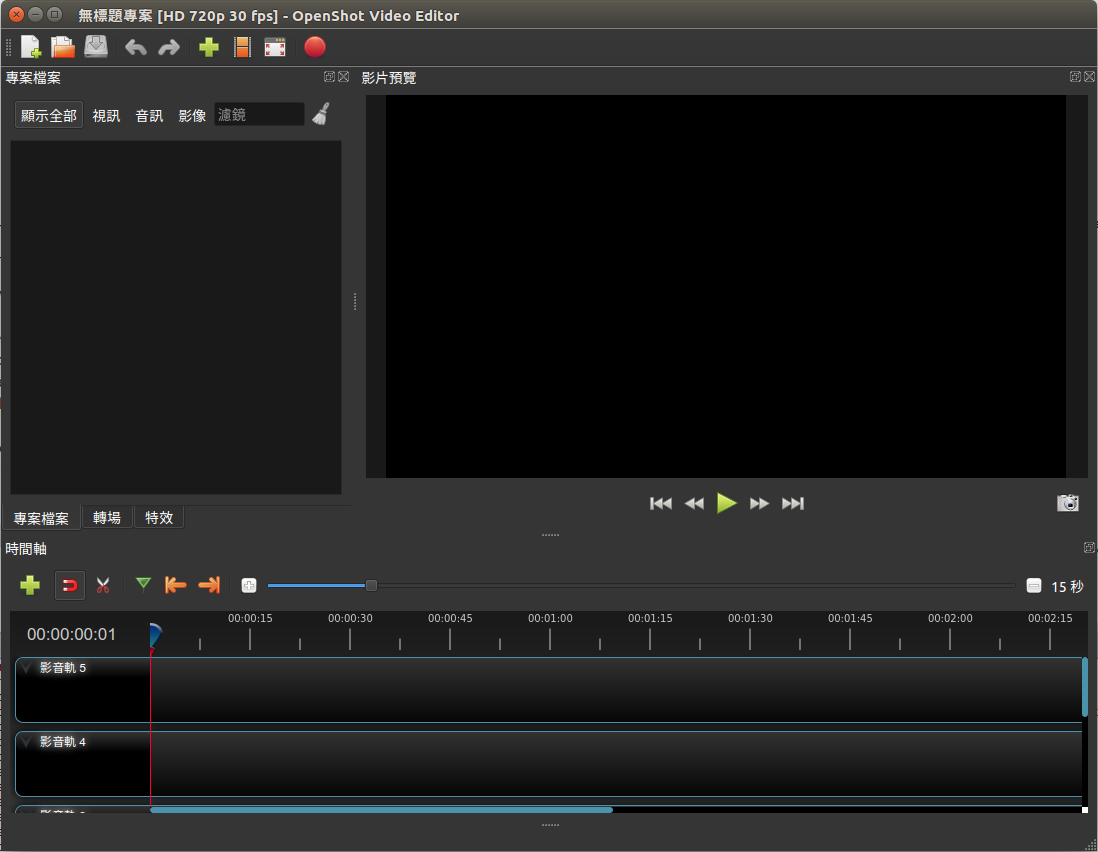Image resolution: width=1098 pixels, height=852 pixels.
Task: Click the timeline zoom slider handle
Action: (x=371, y=585)
